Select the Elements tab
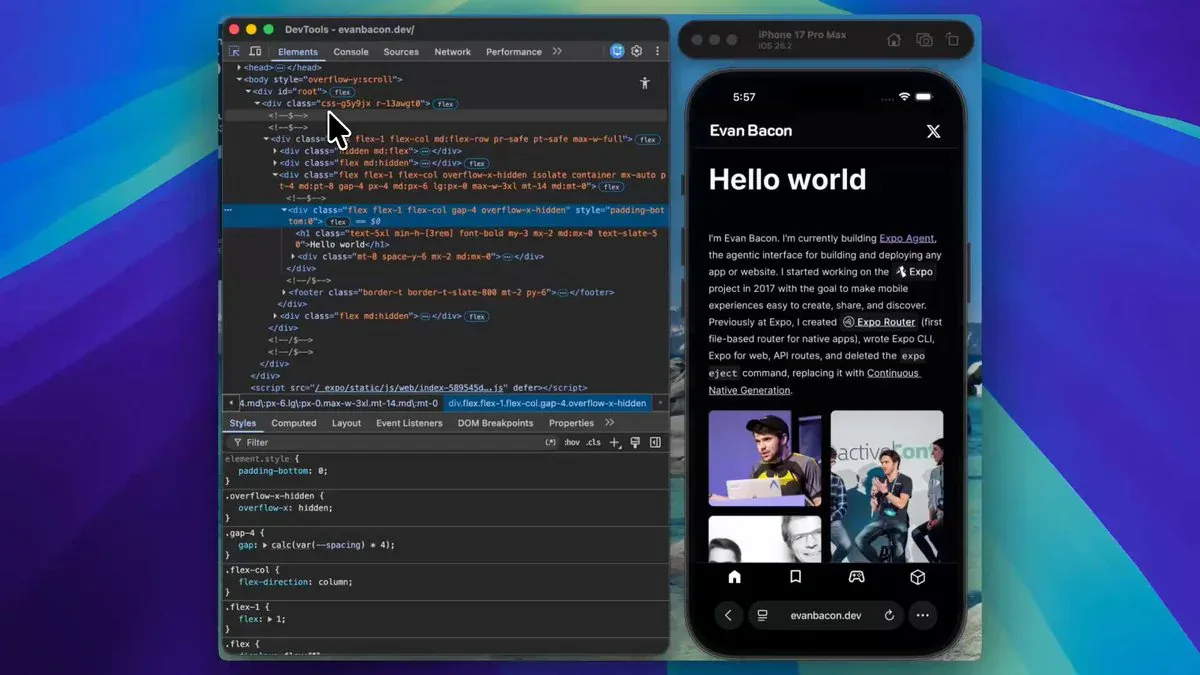This screenshot has width=1200, height=675. (x=298, y=52)
